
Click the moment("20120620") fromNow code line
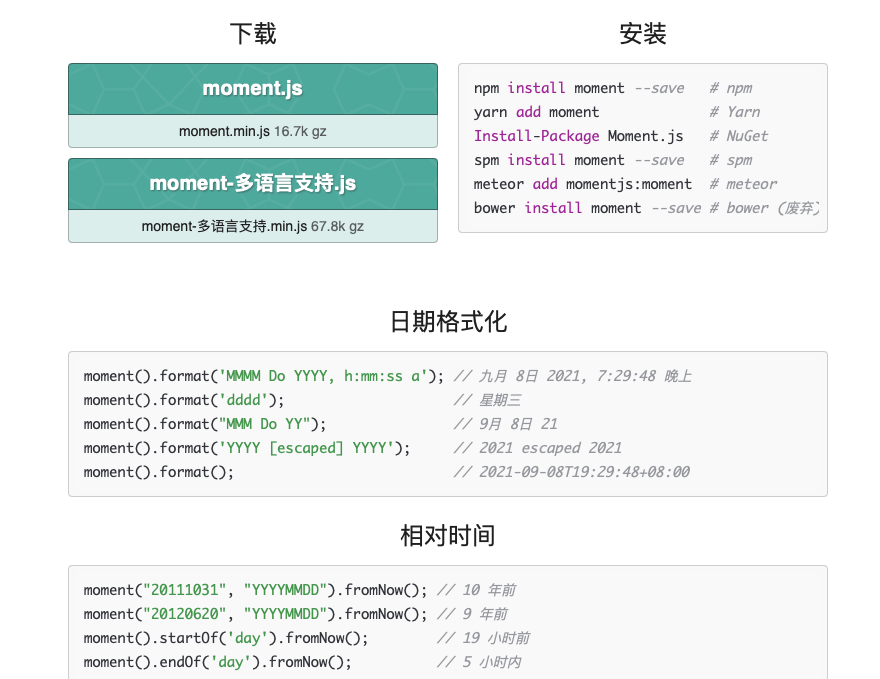pos(255,614)
